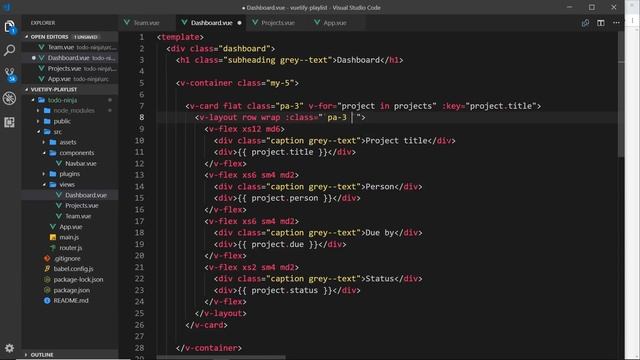Screen dimensions: 640x360
Task: Place cursor on 'project.title' in line 11
Action: click(x=282, y=152)
